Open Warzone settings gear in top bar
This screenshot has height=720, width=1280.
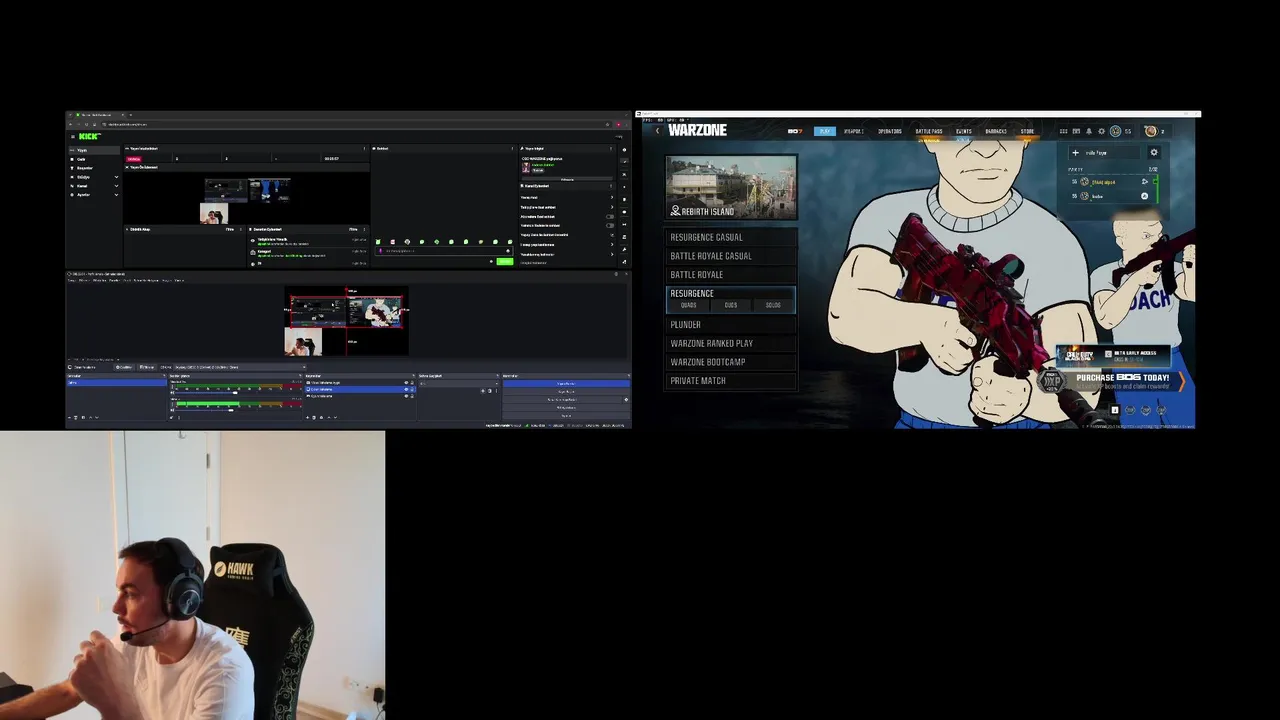tap(1101, 131)
